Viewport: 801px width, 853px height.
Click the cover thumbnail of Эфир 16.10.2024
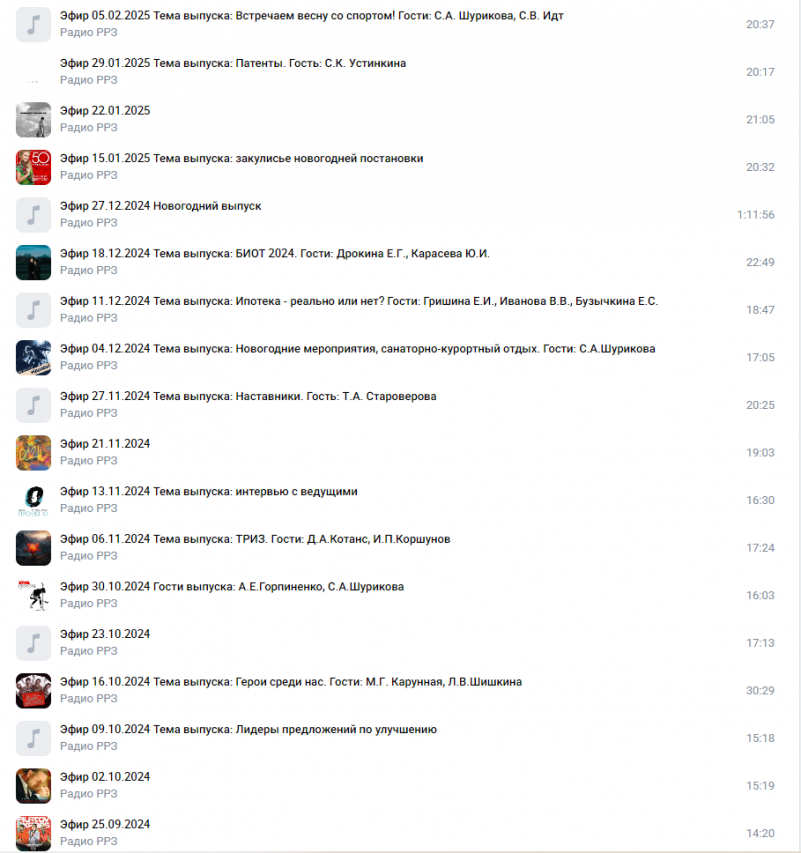pos(33,691)
